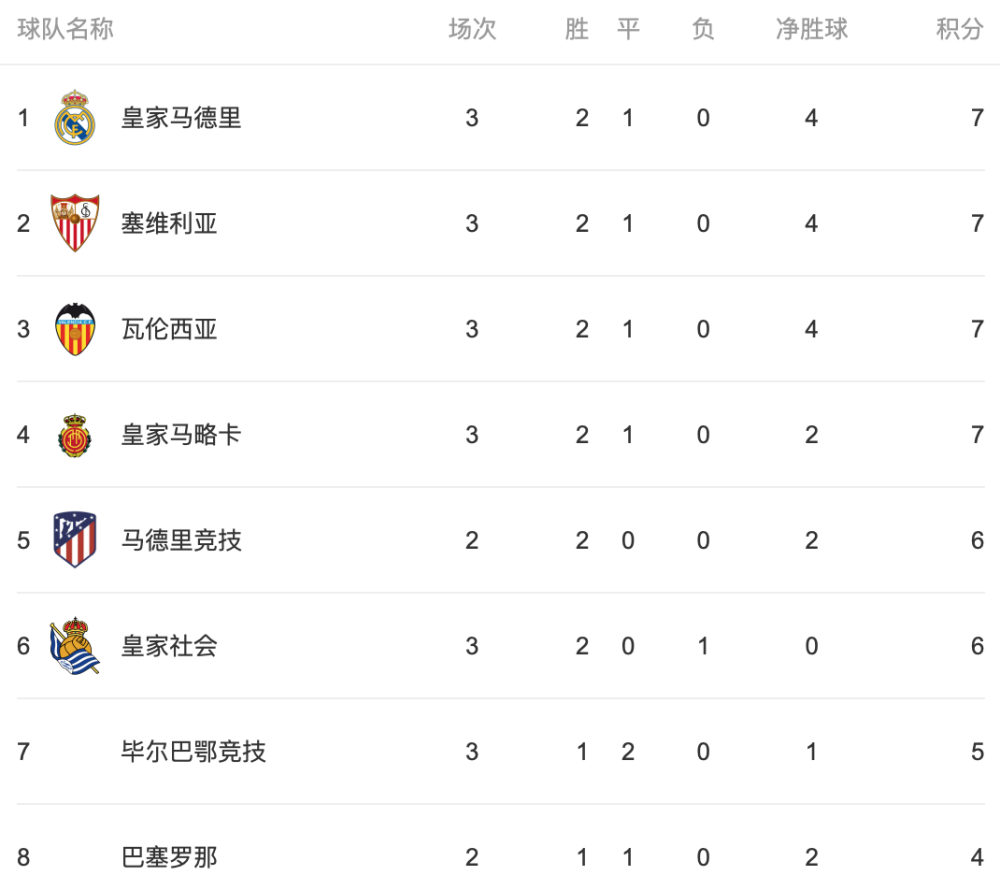Open team 塞维利亚 from the table
Screen dimensions: 1000x890
tap(169, 224)
